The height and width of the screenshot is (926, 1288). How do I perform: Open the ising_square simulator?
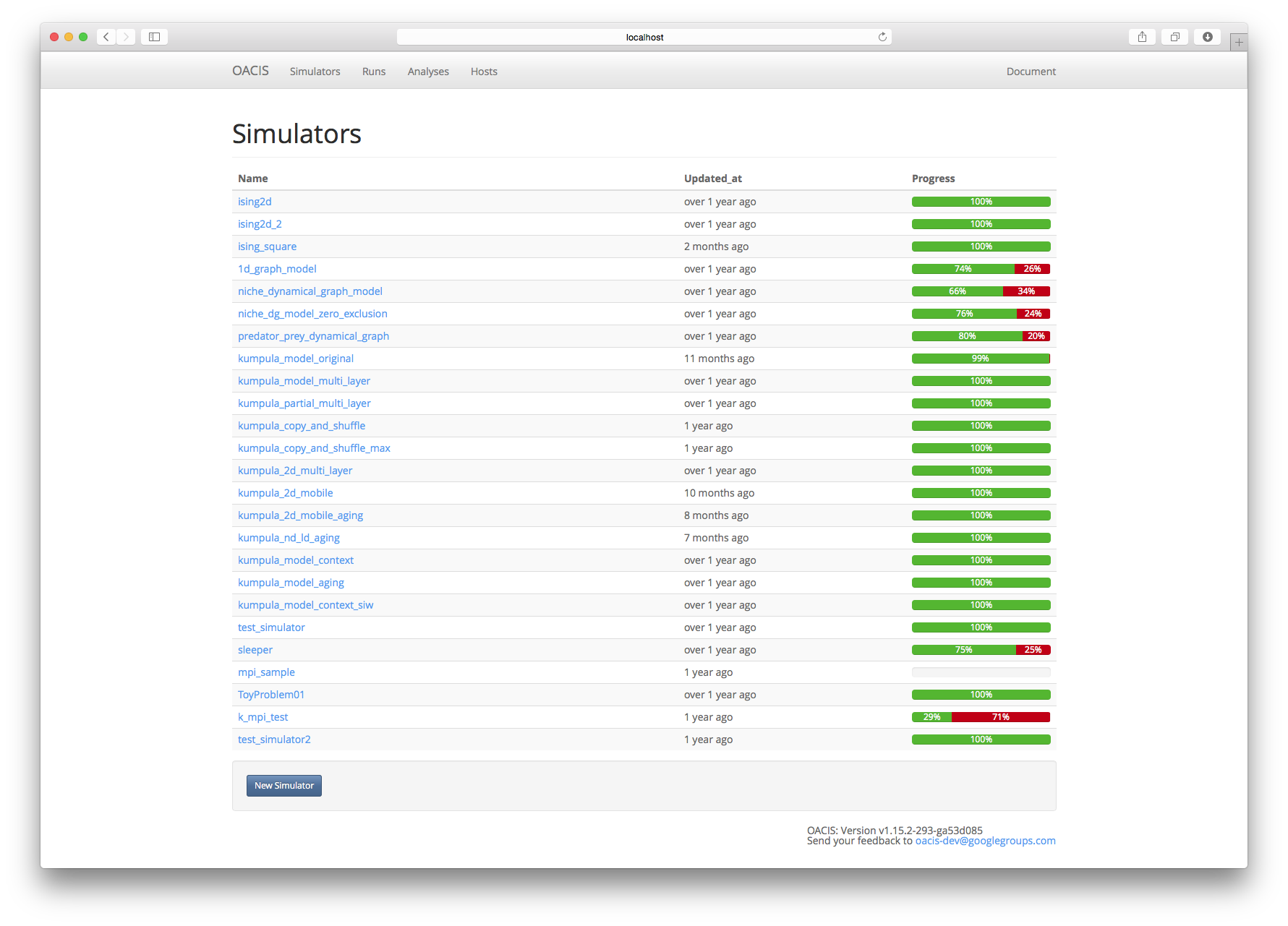(267, 246)
